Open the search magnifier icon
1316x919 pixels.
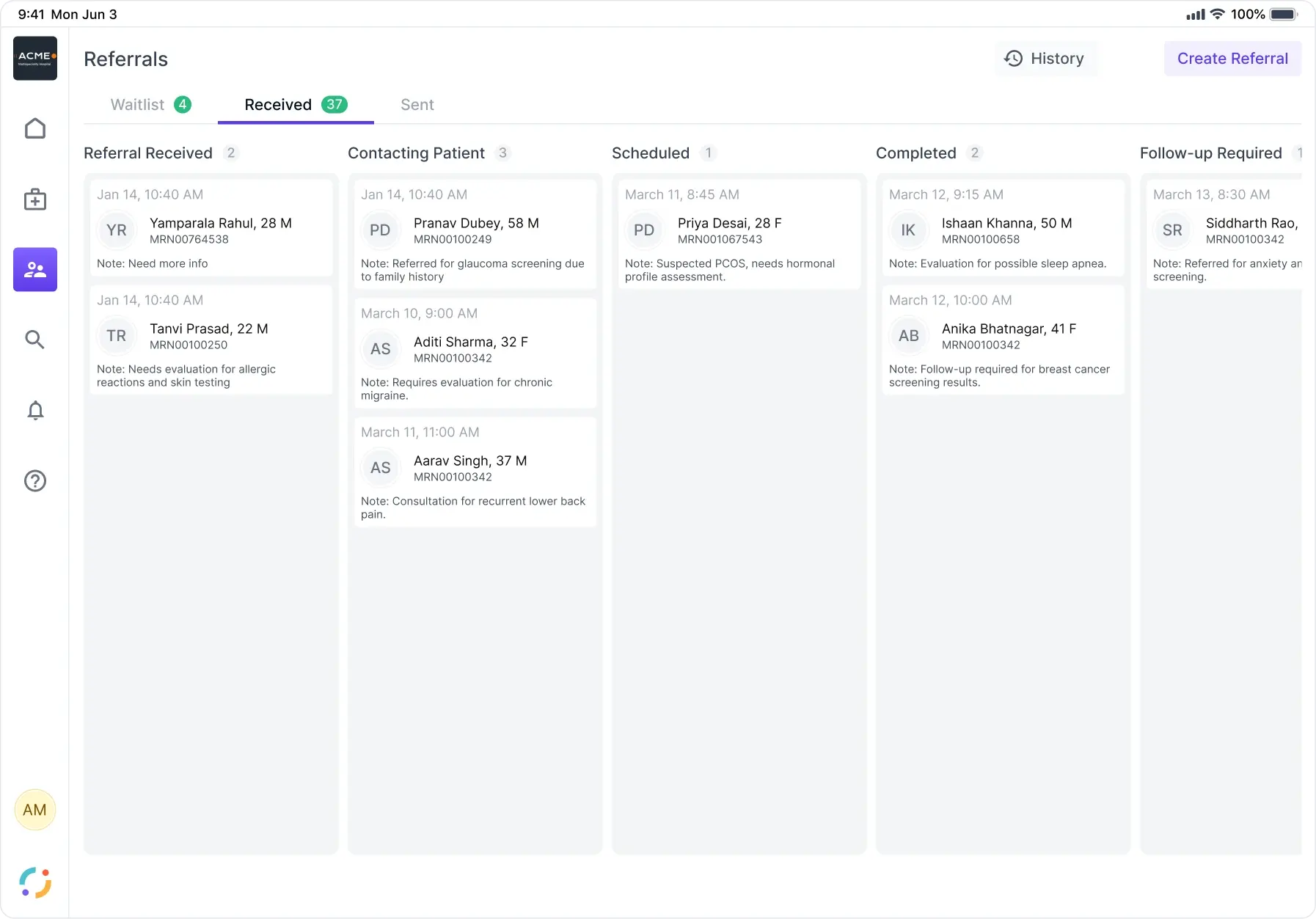(x=35, y=340)
